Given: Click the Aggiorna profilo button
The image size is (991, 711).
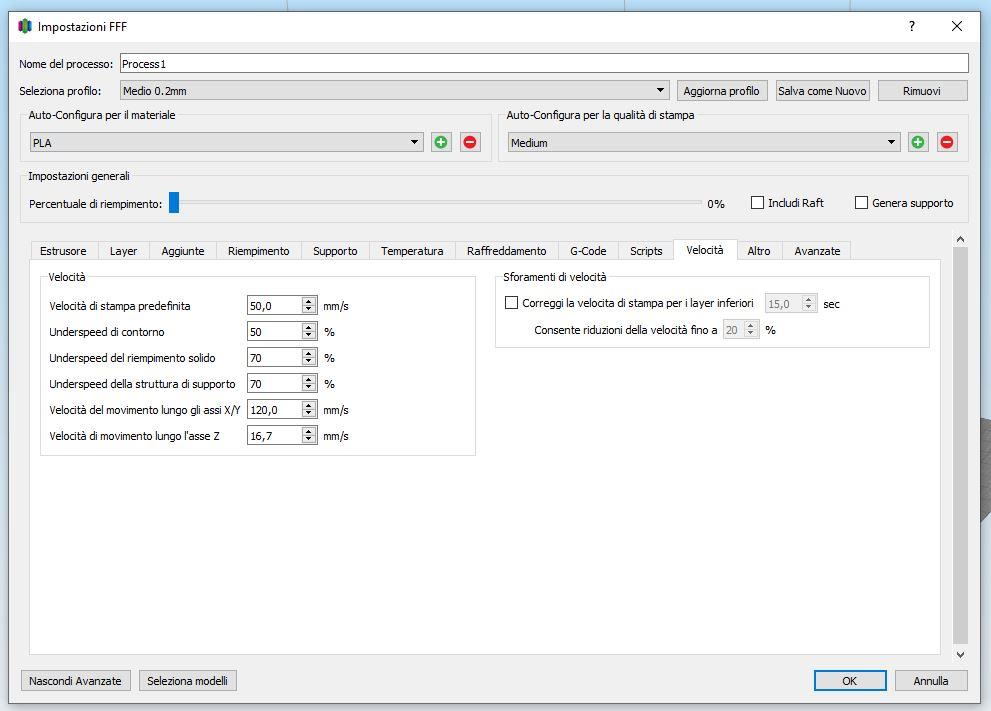Looking at the screenshot, I should [x=721, y=91].
